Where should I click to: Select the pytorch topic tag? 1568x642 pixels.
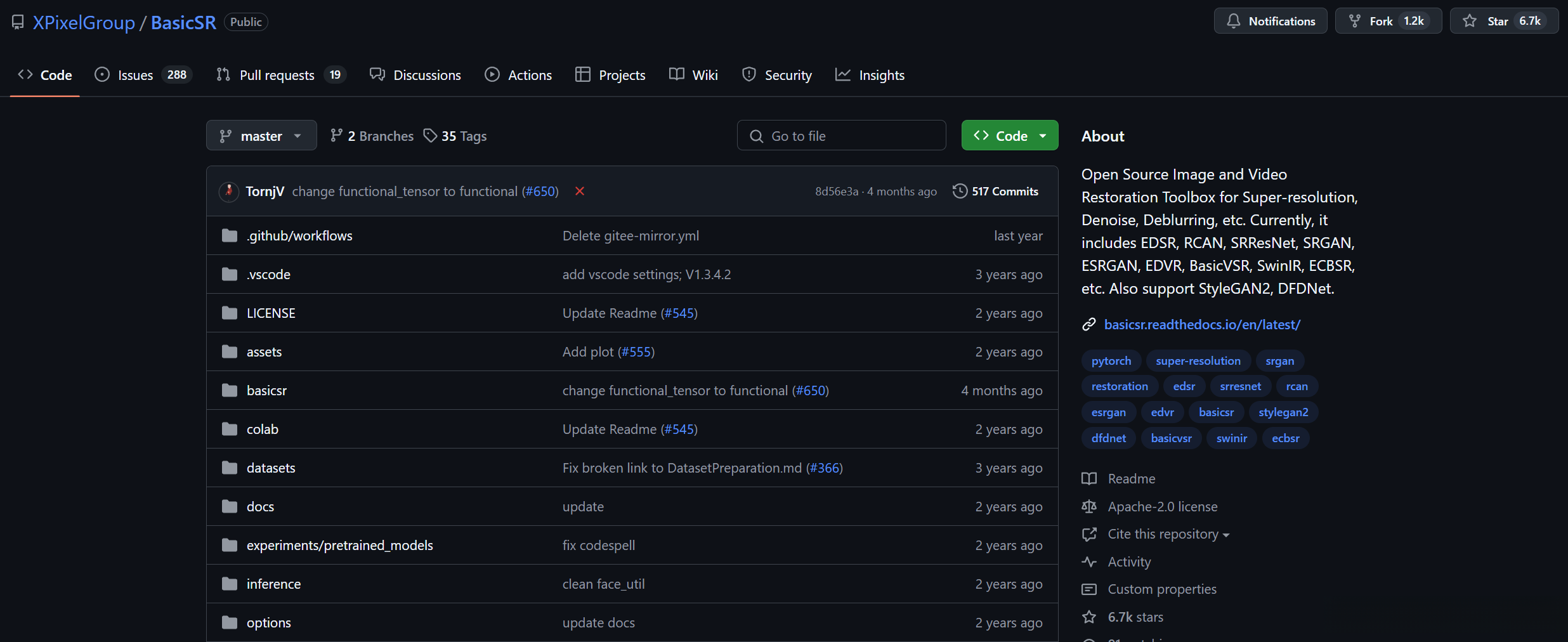pos(1111,361)
